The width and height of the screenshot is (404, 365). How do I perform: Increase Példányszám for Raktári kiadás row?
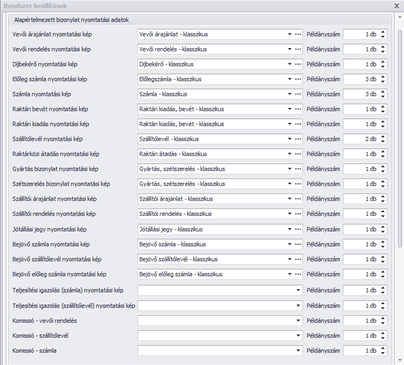383,122
